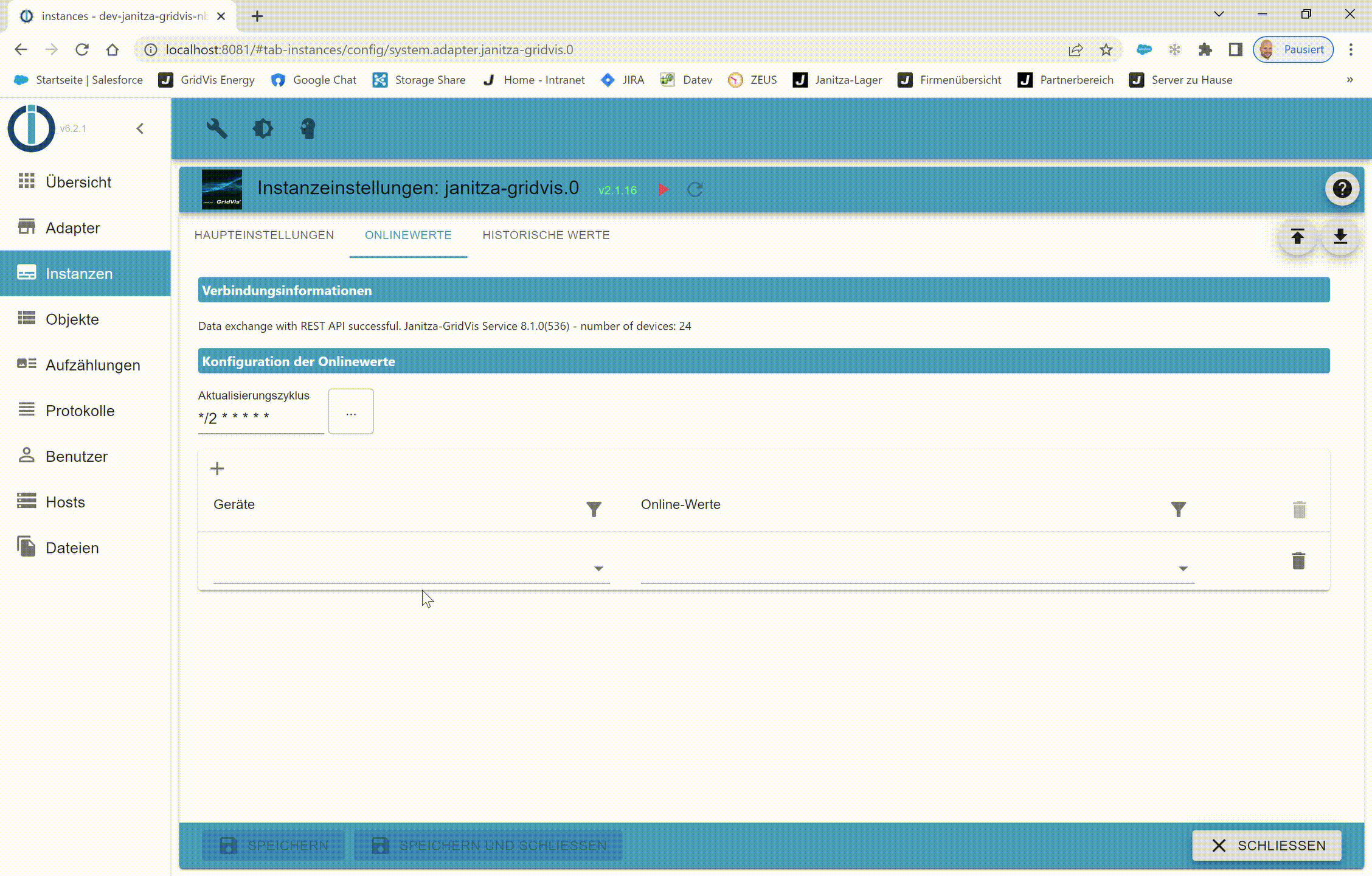Open Protokolle from the sidebar
The image size is (1372, 876).
[79, 411]
